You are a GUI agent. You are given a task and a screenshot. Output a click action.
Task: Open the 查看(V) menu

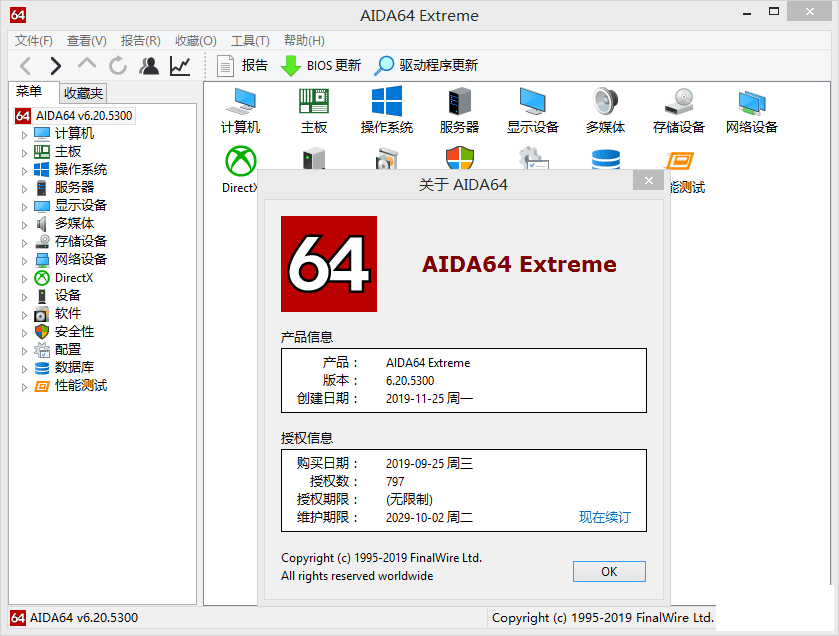pos(86,41)
